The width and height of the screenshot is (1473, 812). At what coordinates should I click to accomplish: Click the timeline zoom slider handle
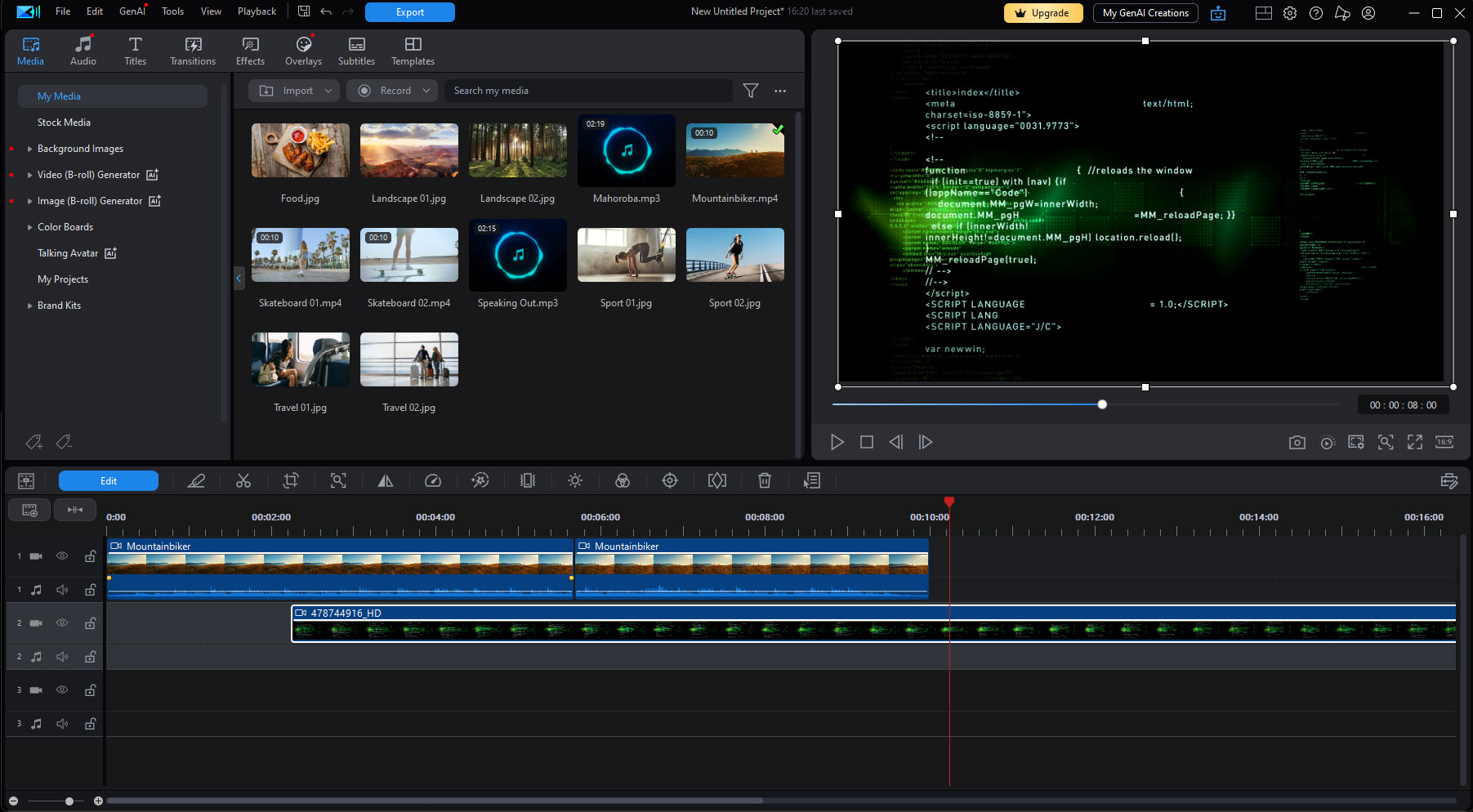[69, 801]
